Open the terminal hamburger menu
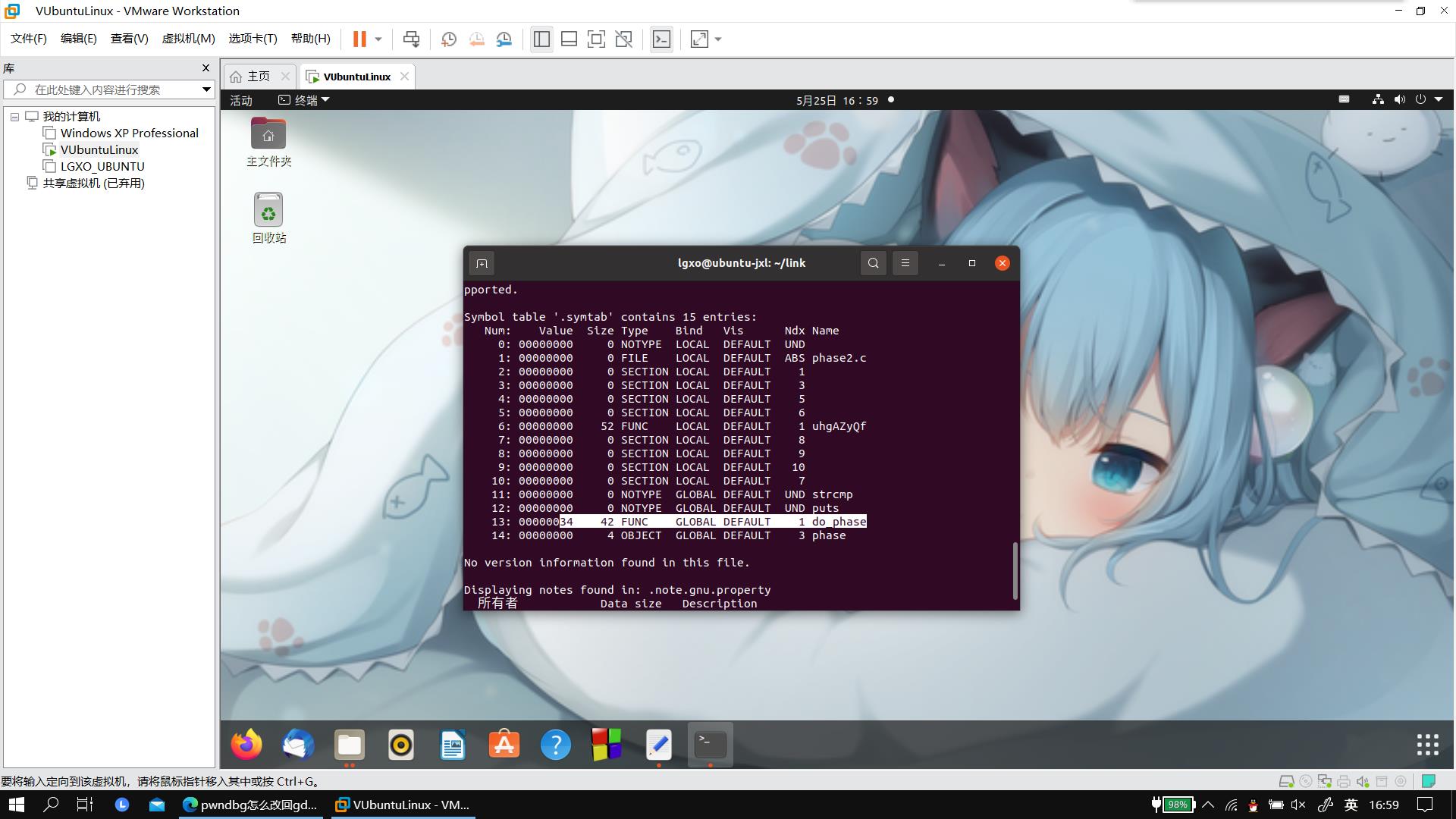Image resolution: width=1456 pixels, height=819 pixels. pyautogui.click(x=905, y=263)
